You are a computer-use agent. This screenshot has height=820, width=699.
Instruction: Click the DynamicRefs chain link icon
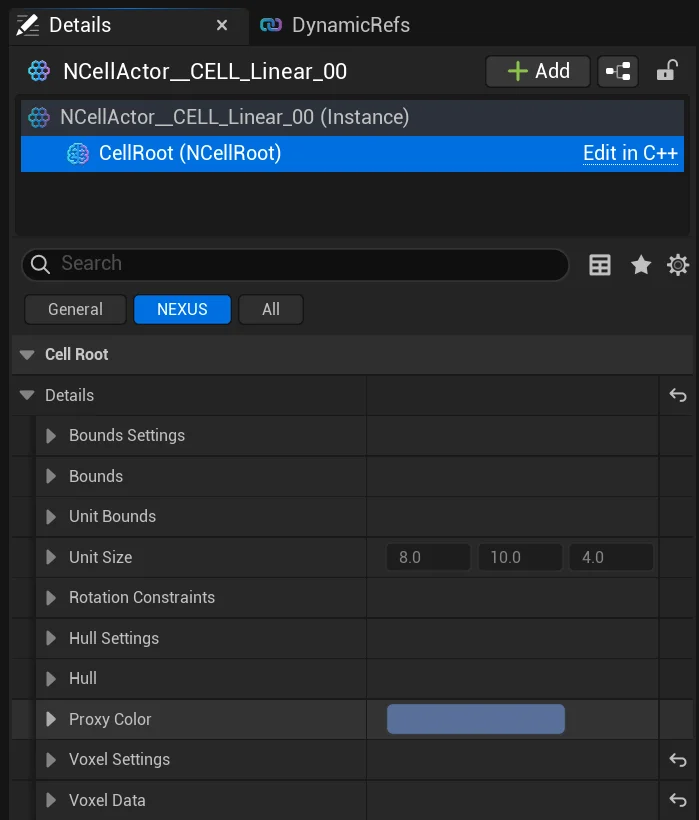tap(271, 25)
